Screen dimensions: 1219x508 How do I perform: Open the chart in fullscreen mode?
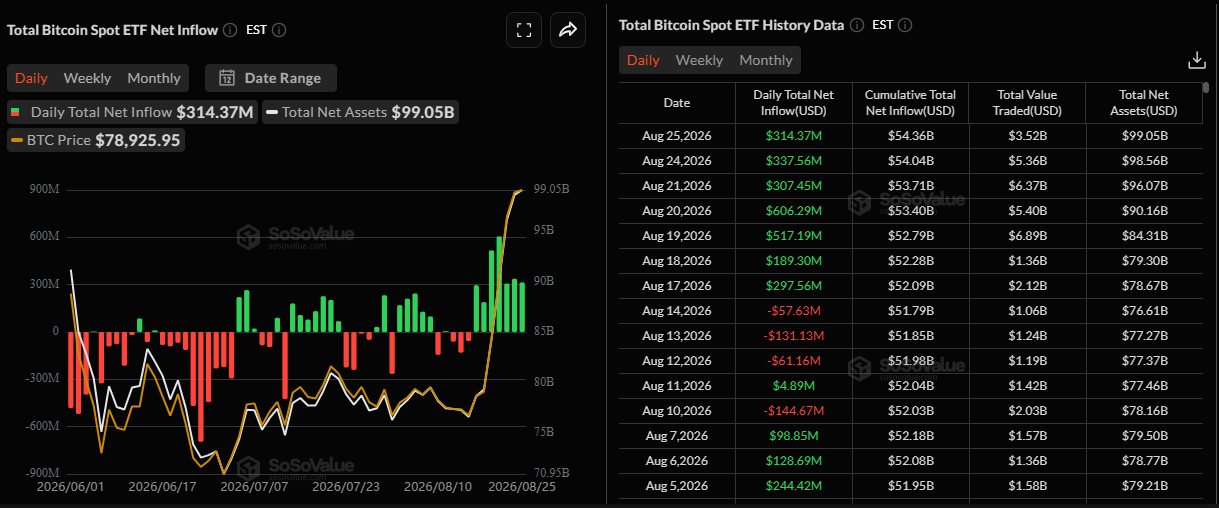coord(523,30)
